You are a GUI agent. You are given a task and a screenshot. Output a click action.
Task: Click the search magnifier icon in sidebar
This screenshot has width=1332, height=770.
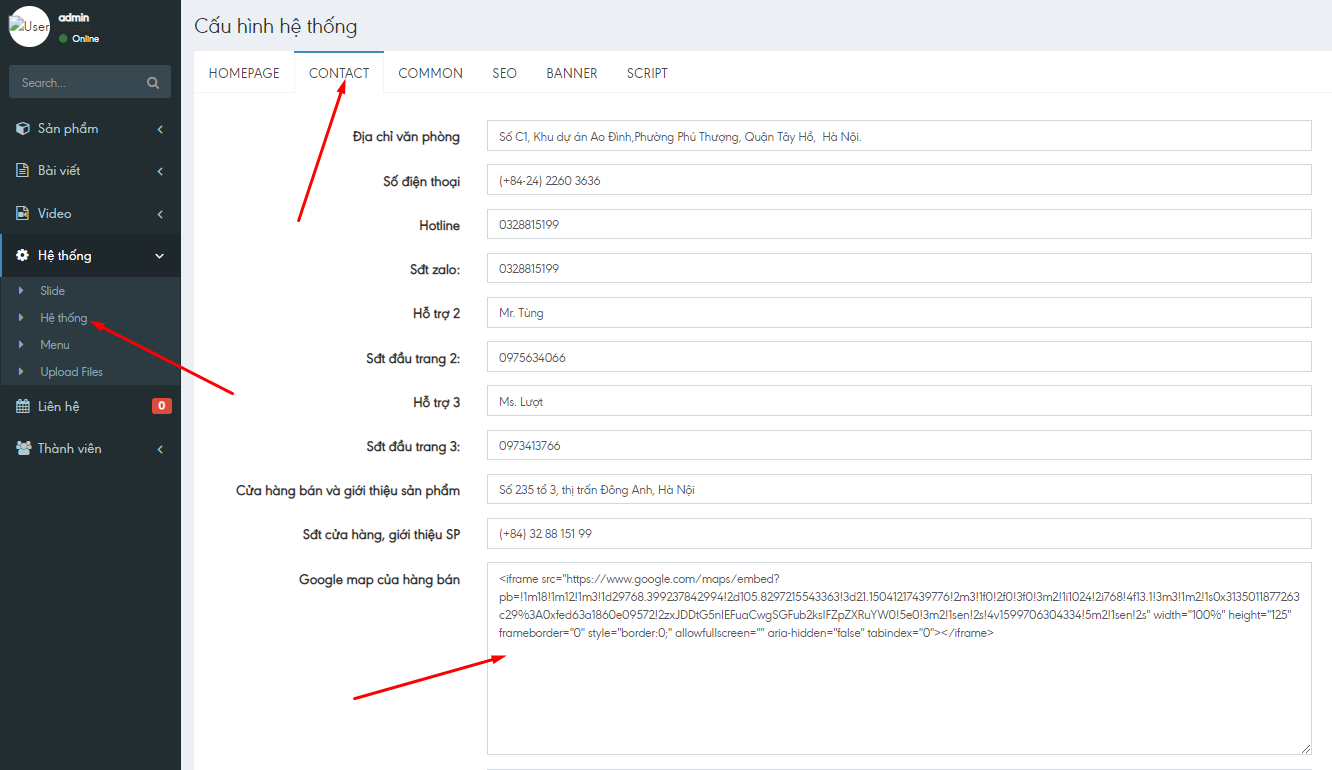153,83
